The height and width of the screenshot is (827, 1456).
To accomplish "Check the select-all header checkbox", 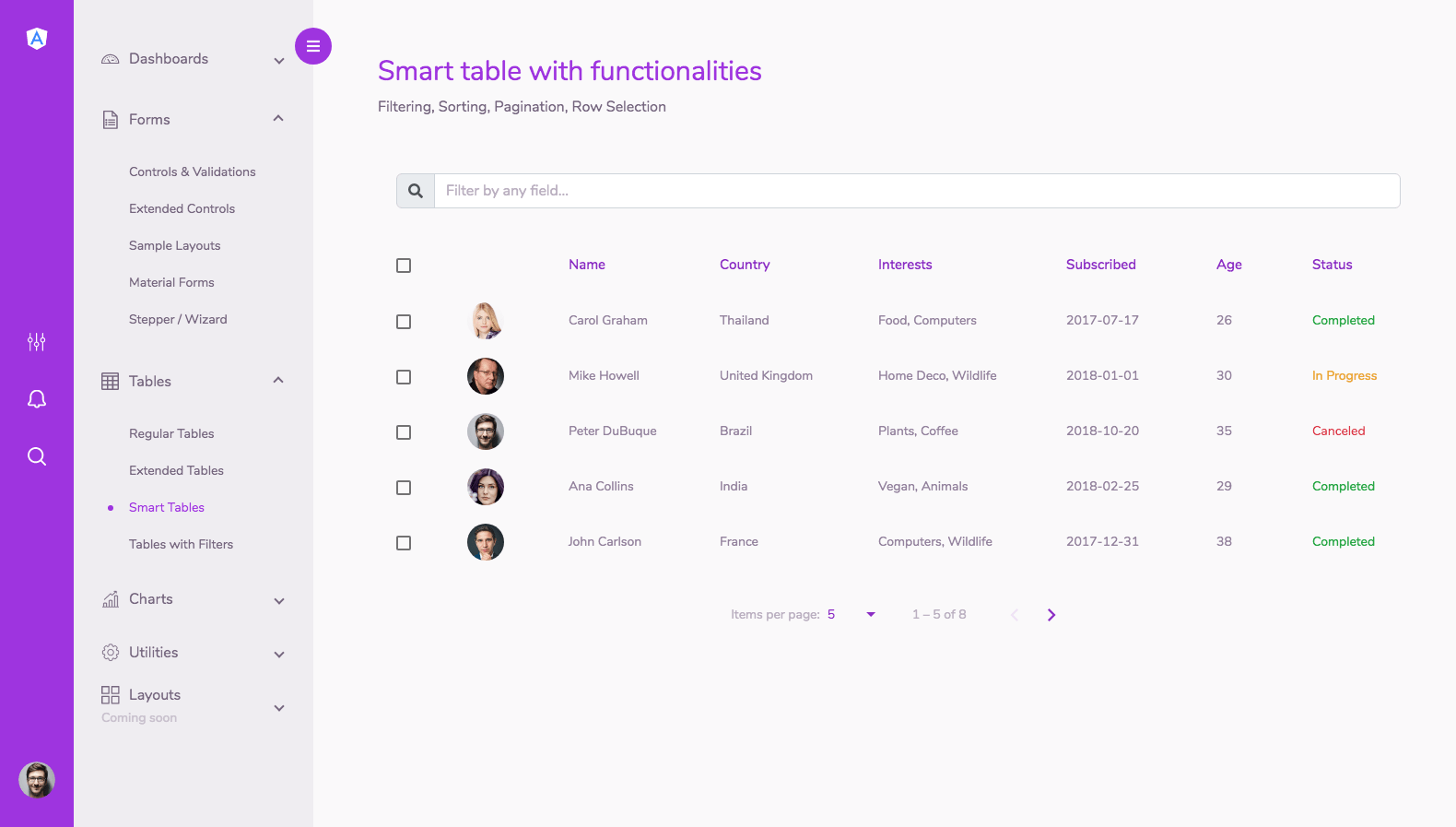I will [x=404, y=266].
